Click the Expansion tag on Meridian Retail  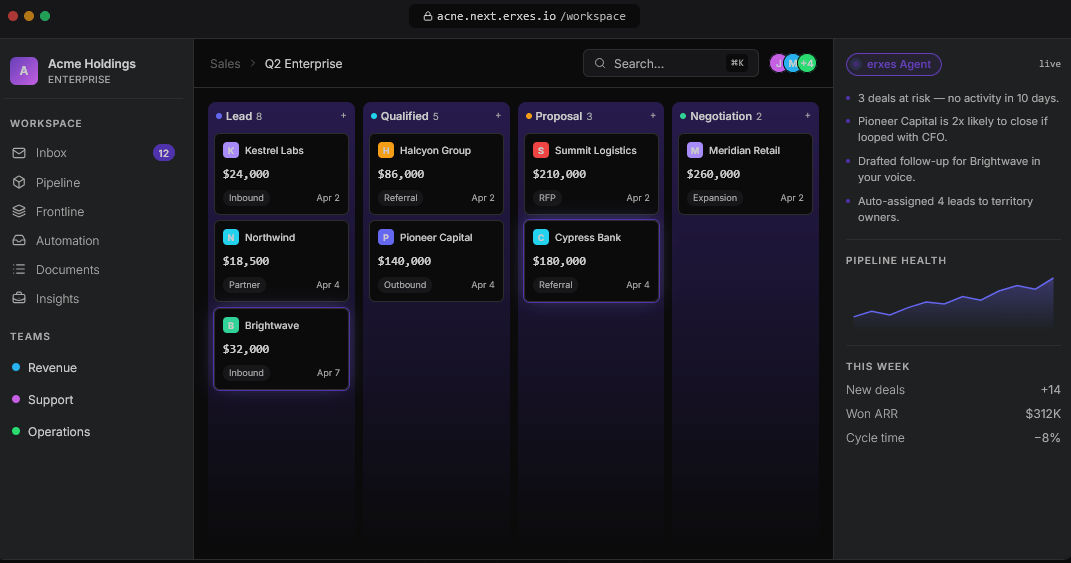click(x=715, y=198)
